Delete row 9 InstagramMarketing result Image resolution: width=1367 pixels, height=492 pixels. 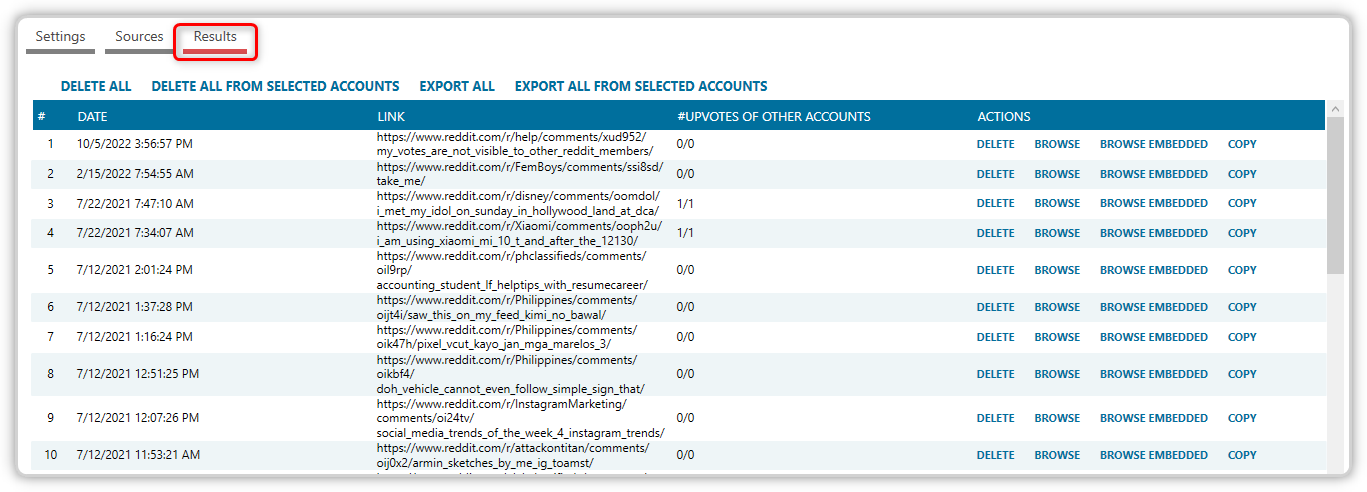point(995,418)
